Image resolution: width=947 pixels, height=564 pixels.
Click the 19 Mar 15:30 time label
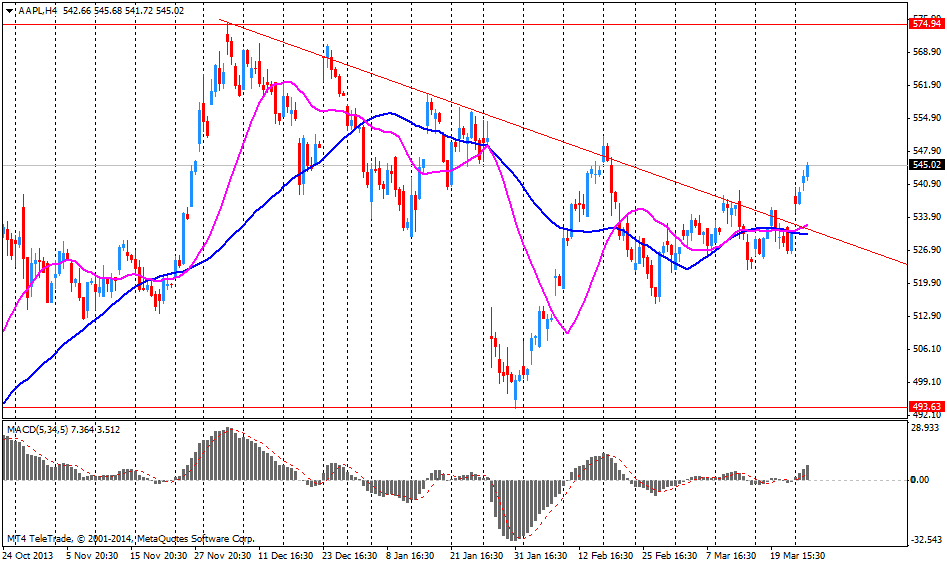coord(798,555)
